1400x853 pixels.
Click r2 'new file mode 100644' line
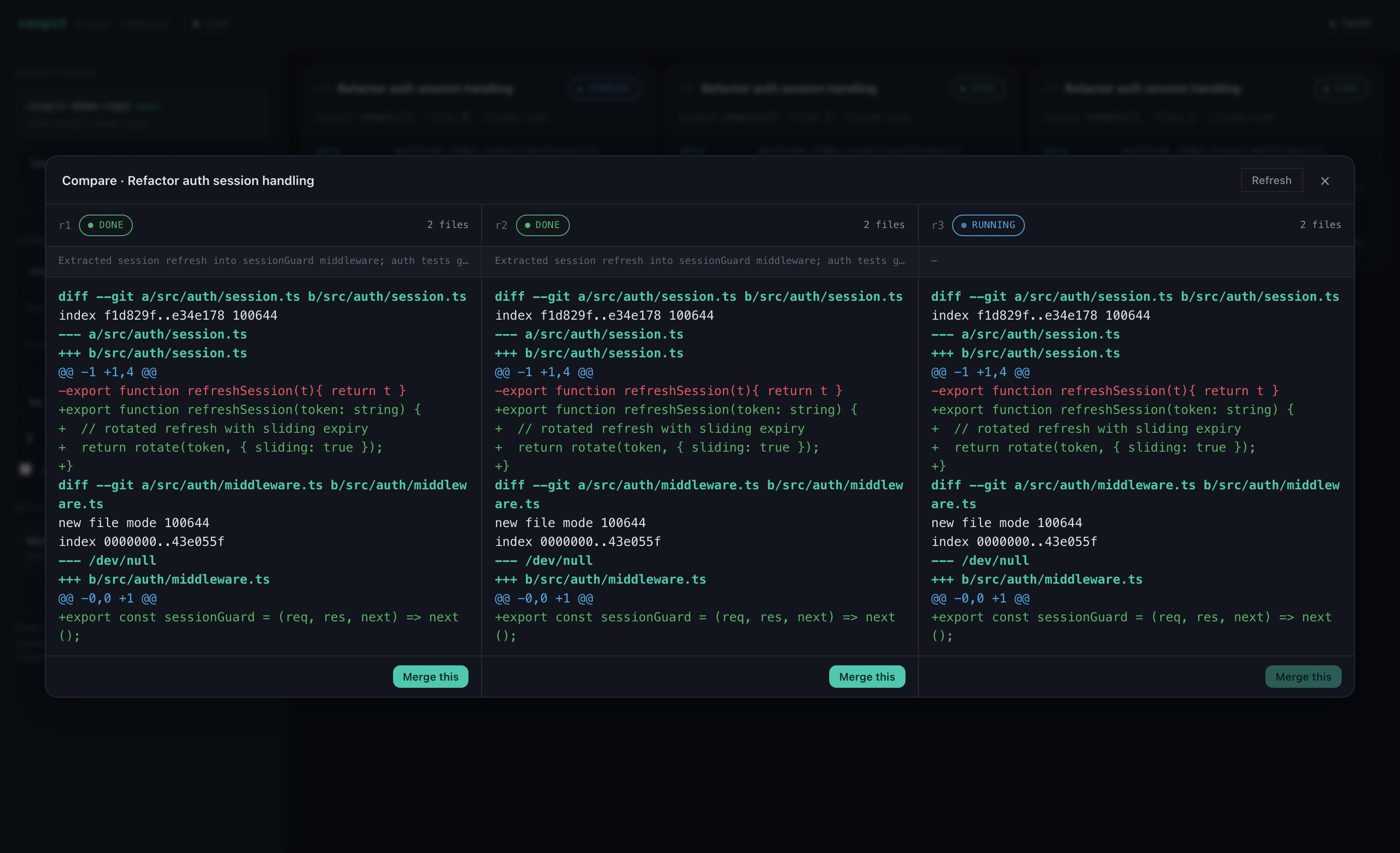[x=570, y=523]
